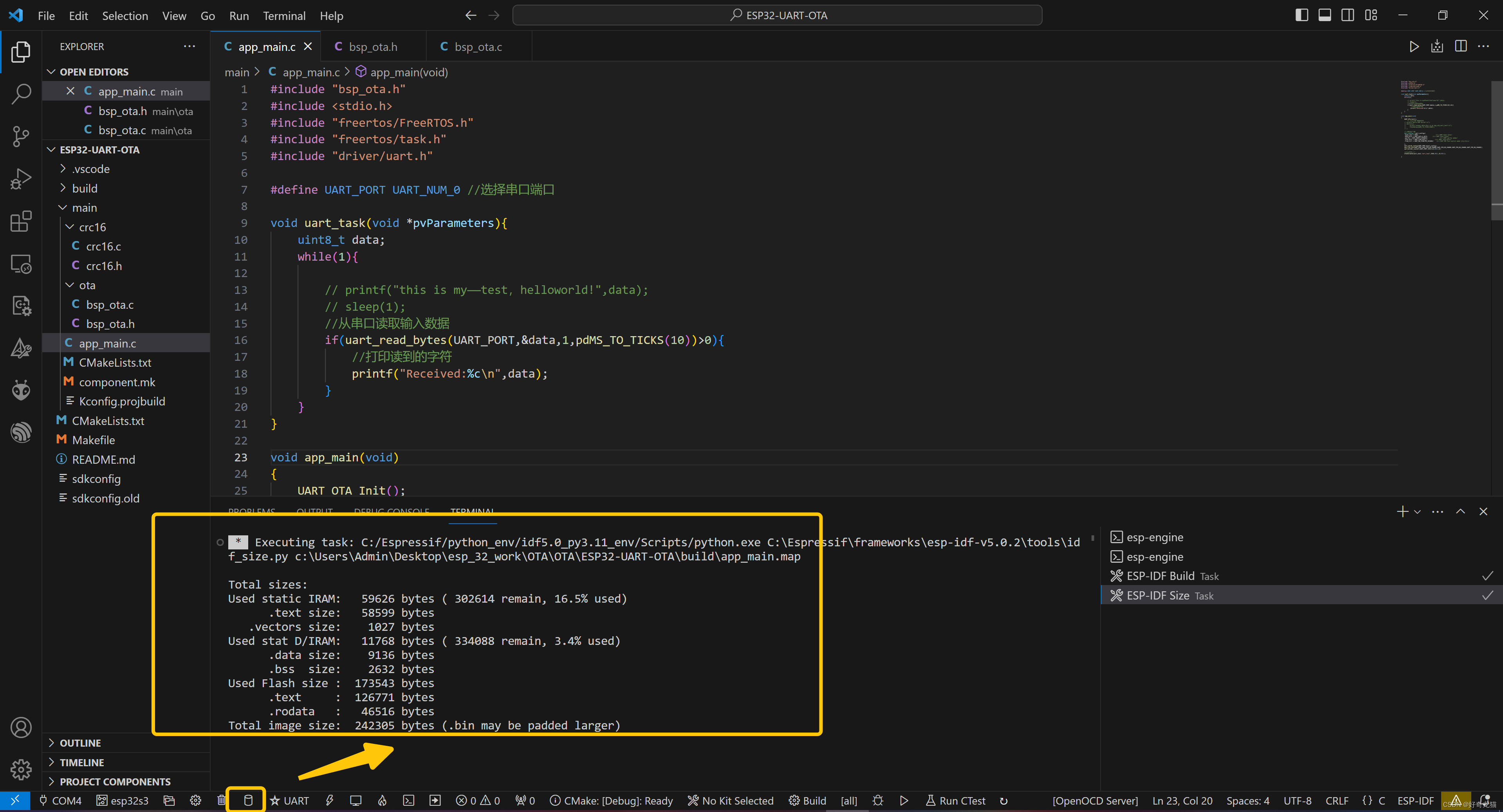Viewport: 1503px width, 812px height.
Task: Open SDK configuration editor gear in status bar
Action: pyautogui.click(x=195, y=800)
